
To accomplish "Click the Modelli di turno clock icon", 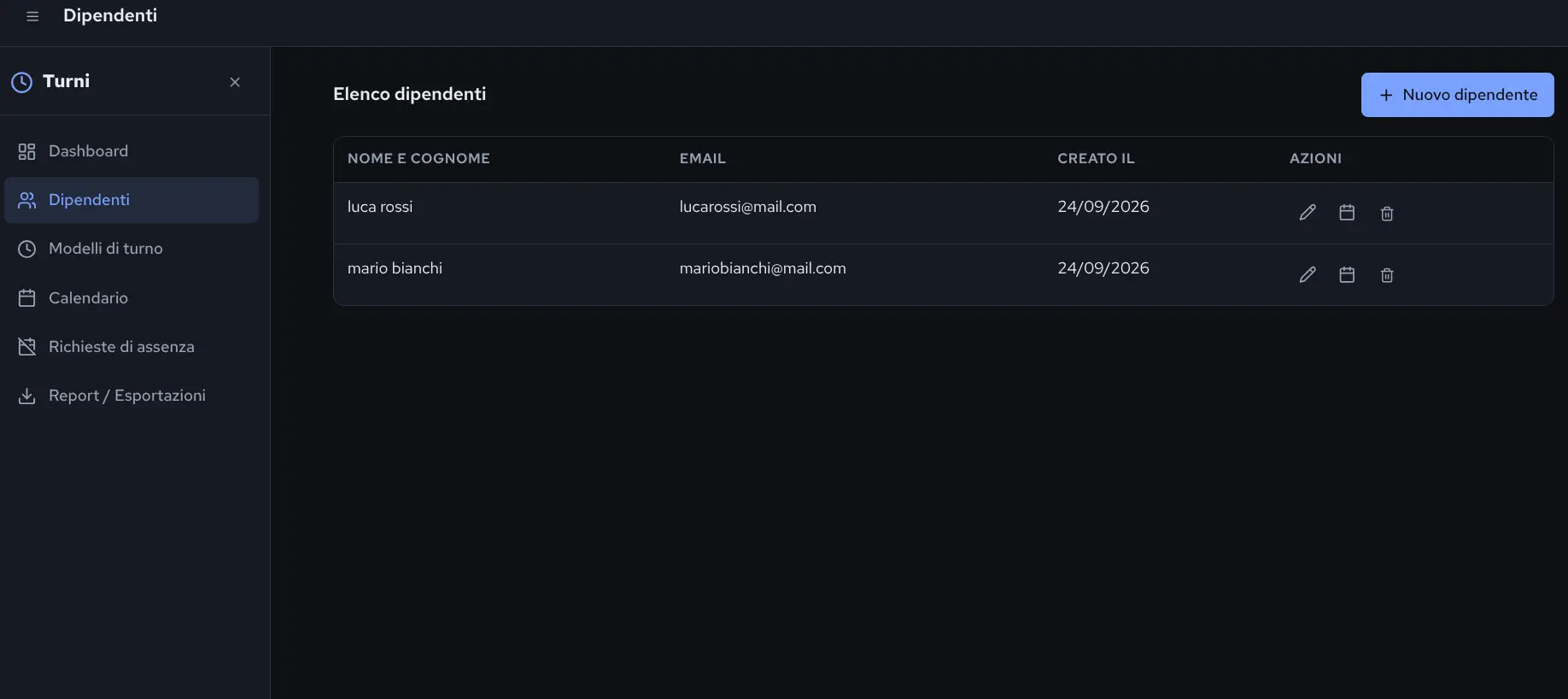I will tap(27, 249).
